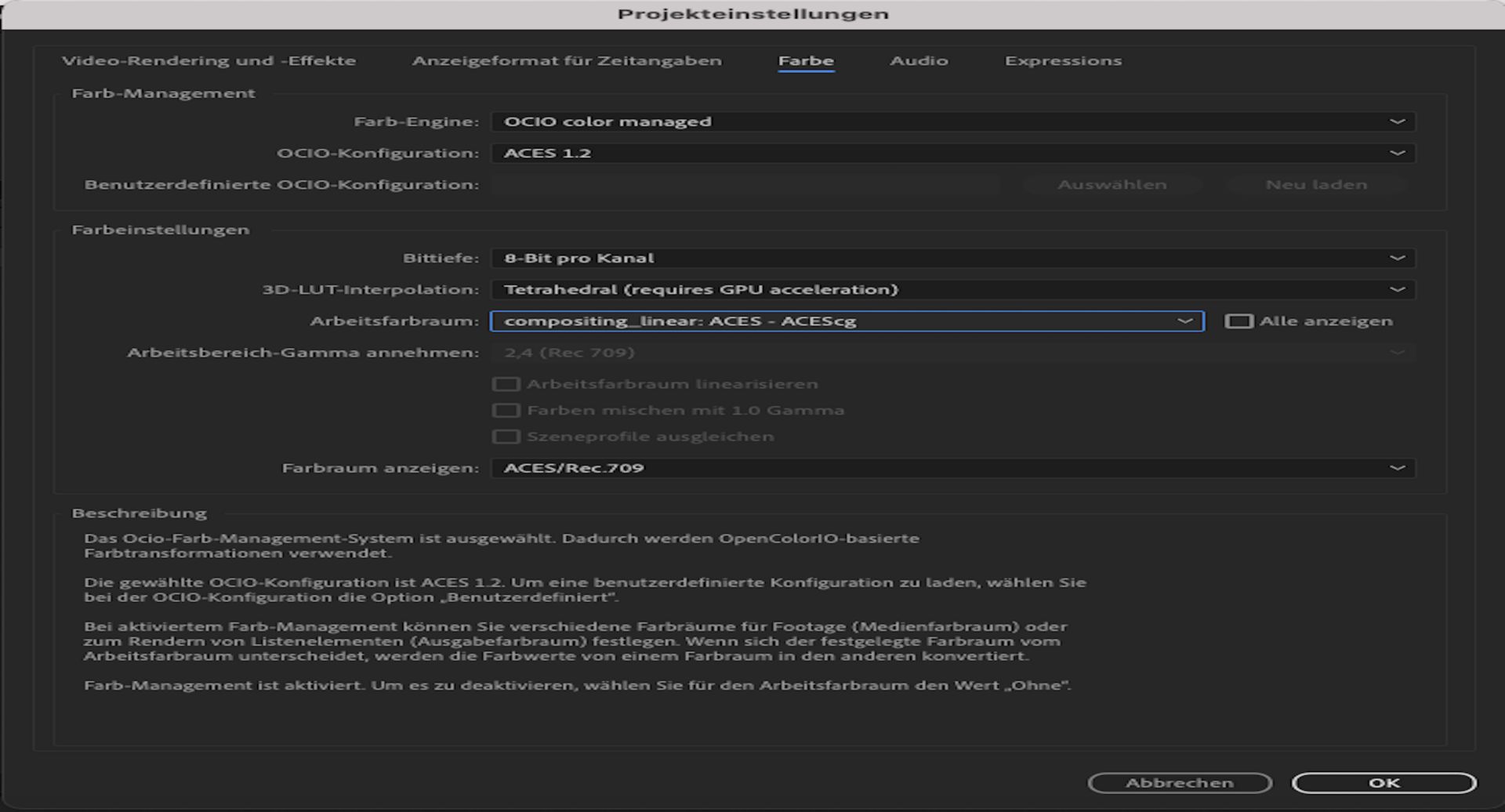Click the Farbeinstellungen section heading
Image resolution: width=1505 pixels, height=812 pixels.
(160, 230)
